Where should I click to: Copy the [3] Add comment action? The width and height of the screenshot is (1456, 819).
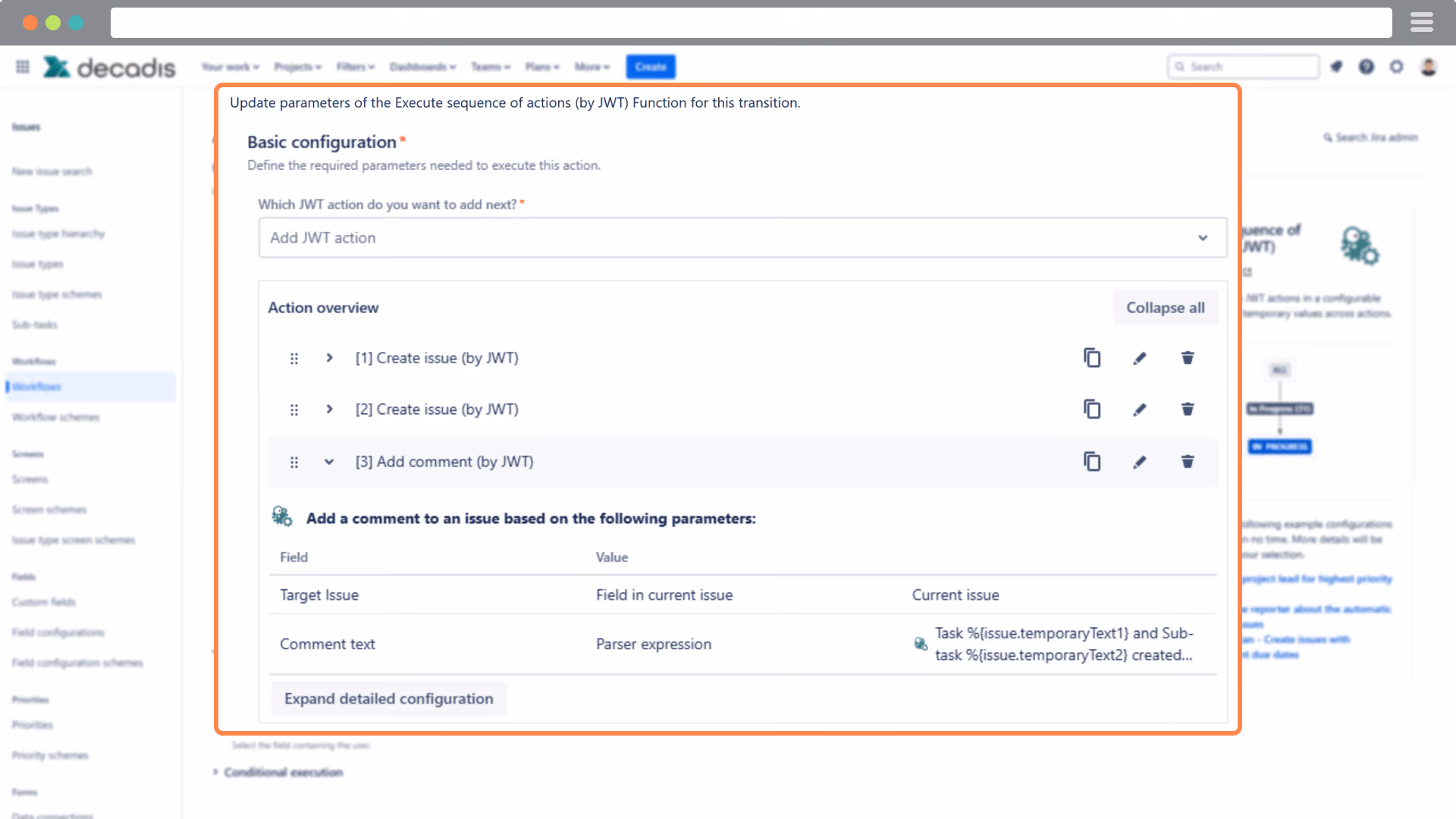point(1092,462)
